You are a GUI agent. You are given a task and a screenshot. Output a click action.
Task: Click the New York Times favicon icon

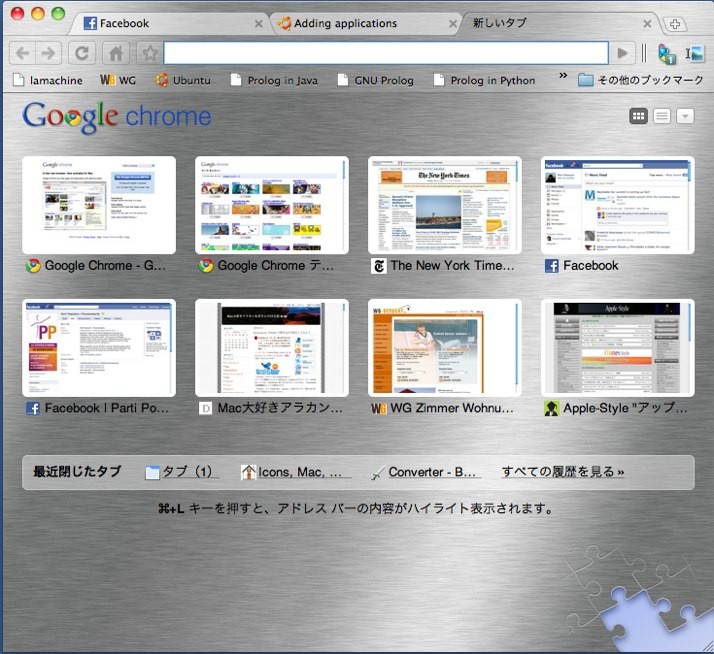pos(379,266)
